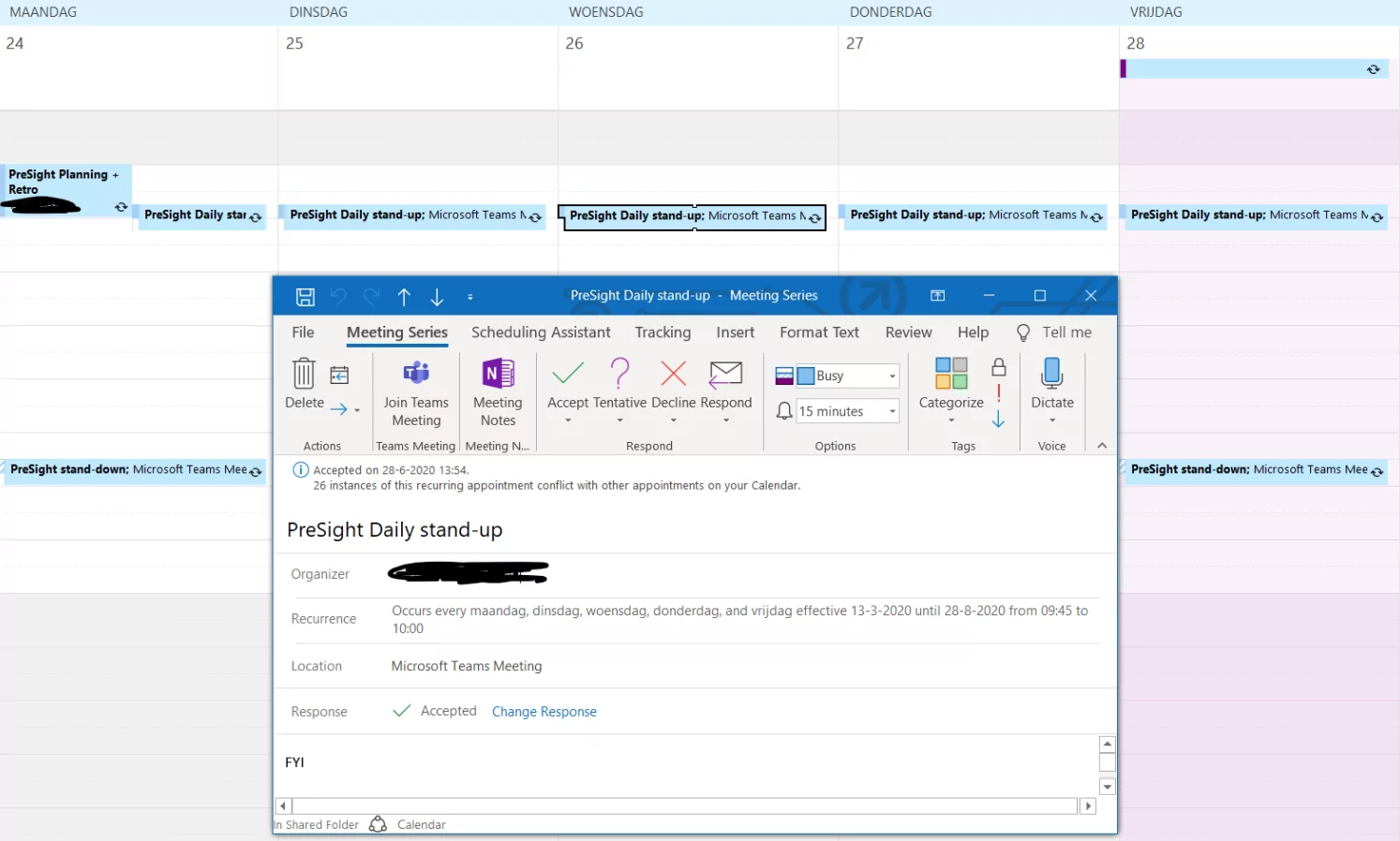Expand the Decline dropdown arrow

(x=673, y=420)
